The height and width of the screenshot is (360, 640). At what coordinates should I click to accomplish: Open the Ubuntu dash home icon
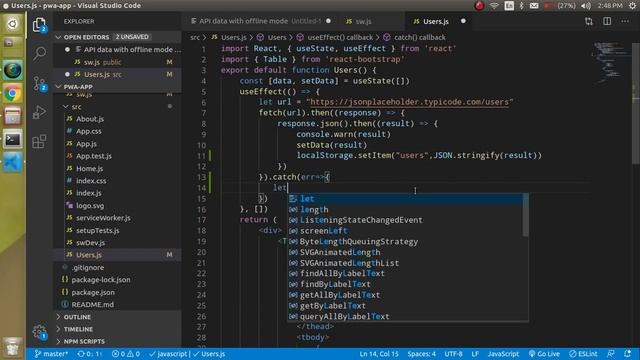point(13,24)
